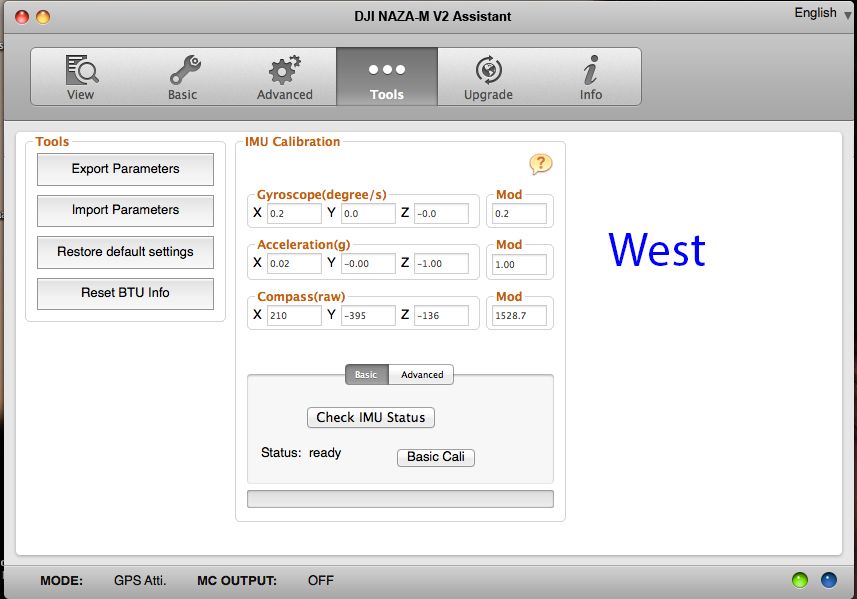Click the Gyroscope(degree/s) group label
Image resolution: width=857 pixels, height=599 pixels.
pos(322,195)
